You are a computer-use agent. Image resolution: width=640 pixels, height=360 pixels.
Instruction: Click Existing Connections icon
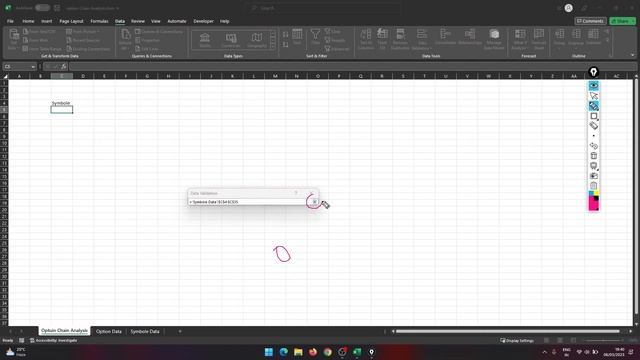[x=69, y=49]
